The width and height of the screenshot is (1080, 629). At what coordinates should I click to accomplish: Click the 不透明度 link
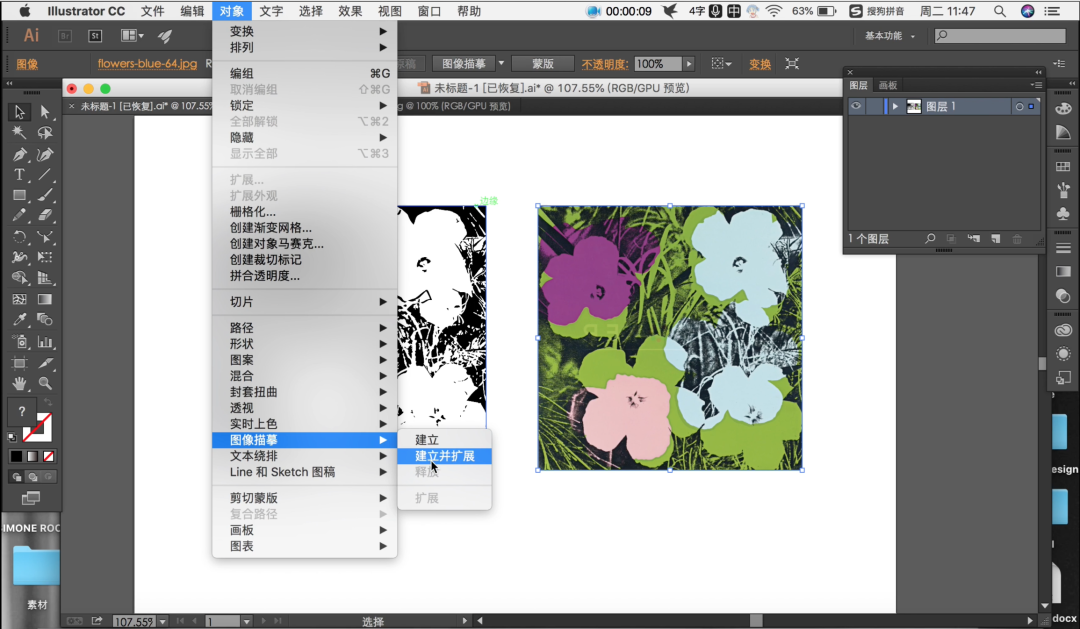605,64
